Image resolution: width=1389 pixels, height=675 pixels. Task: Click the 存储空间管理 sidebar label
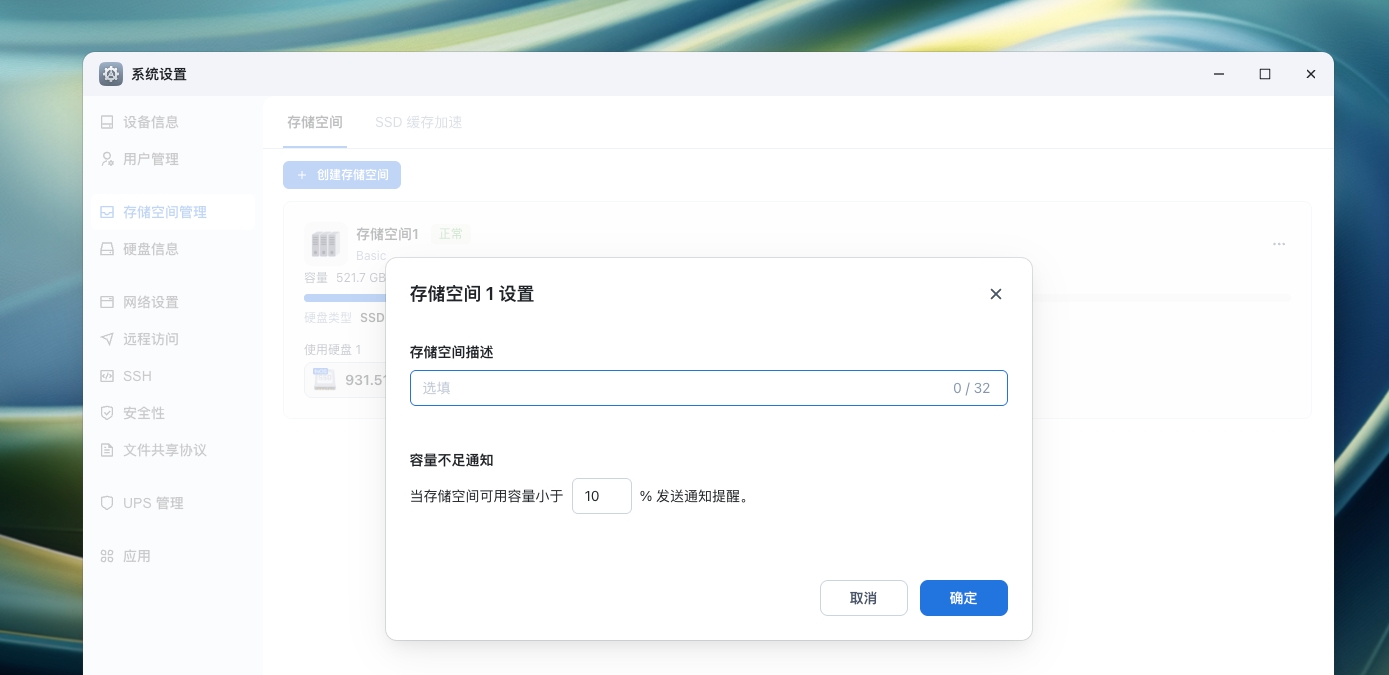point(165,212)
